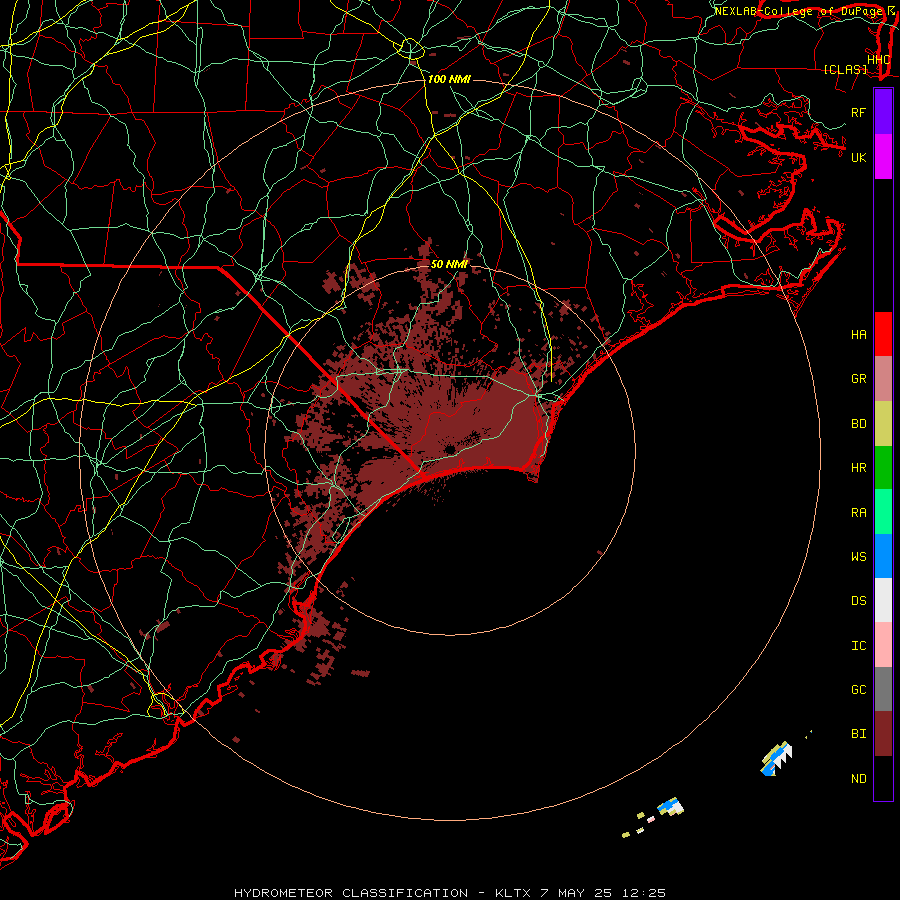900x900 pixels.
Task: Click the WS blue legend swatch
Action: click(x=883, y=556)
